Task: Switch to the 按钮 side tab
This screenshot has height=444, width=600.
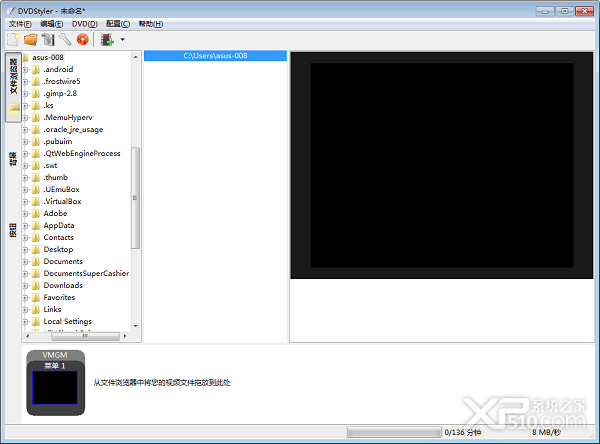Action: (13, 230)
